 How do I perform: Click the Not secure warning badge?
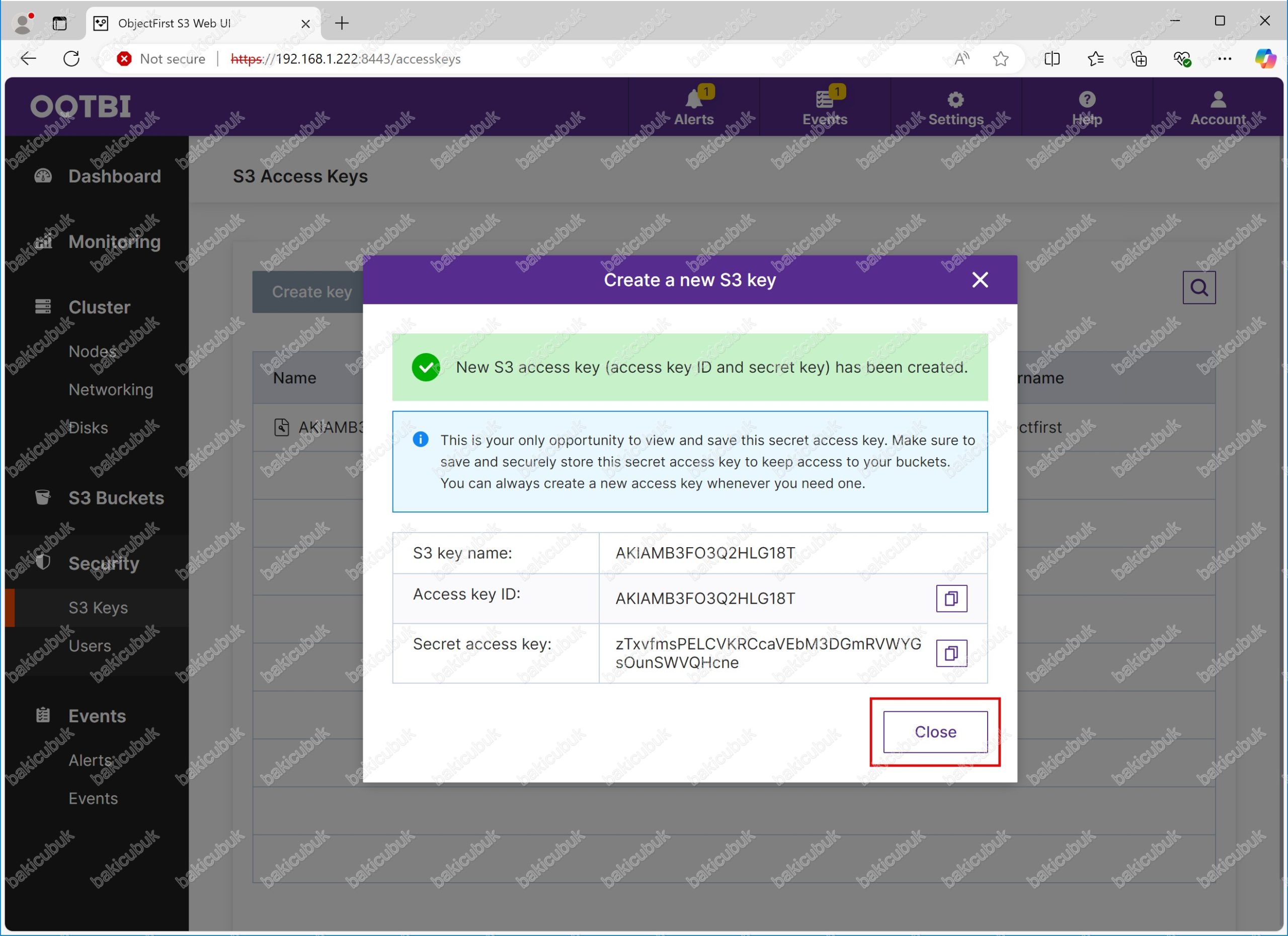(160, 58)
